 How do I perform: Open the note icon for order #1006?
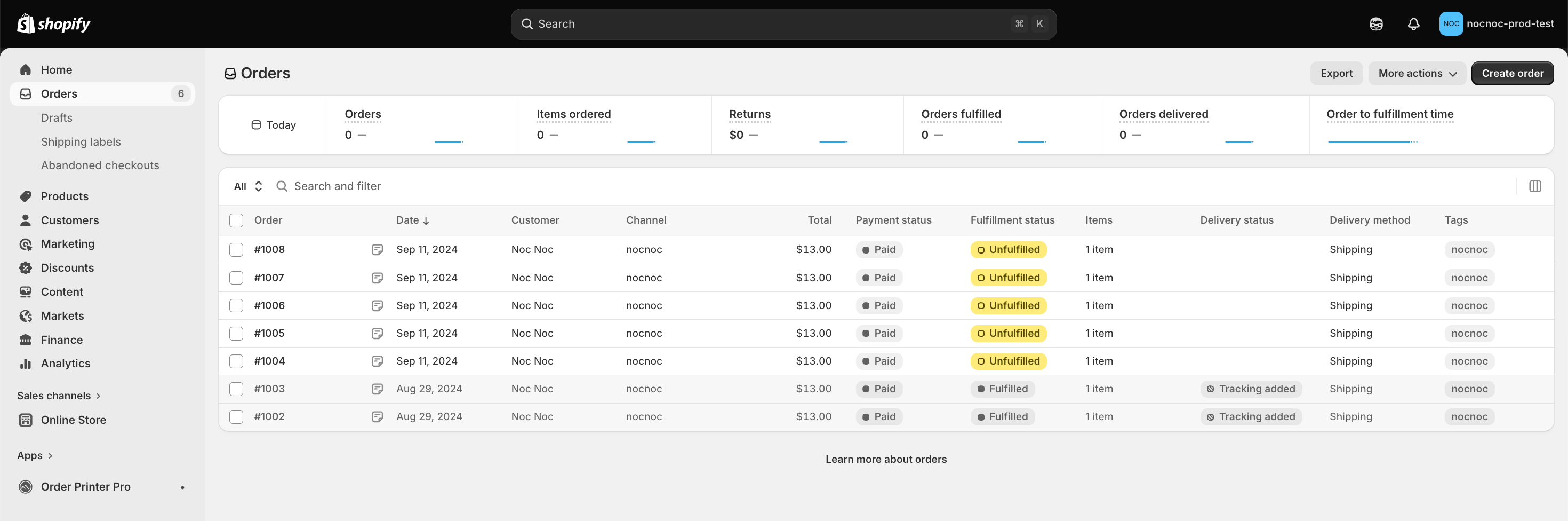click(x=378, y=305)
